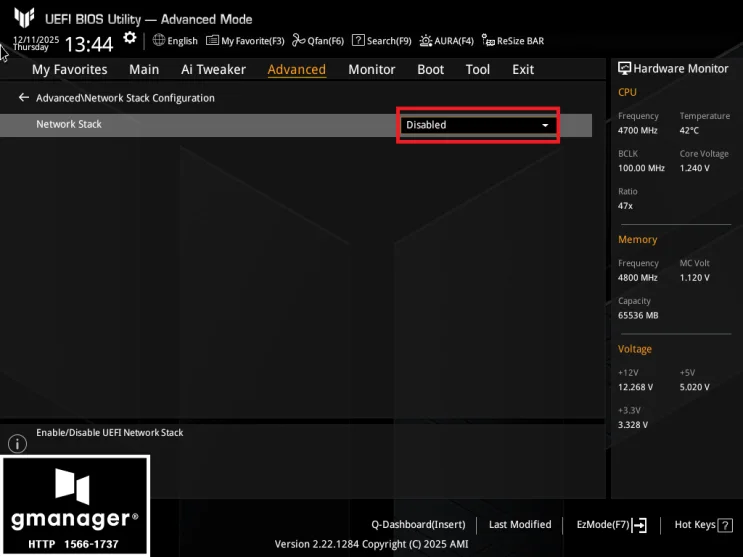Toggle ReSize BAR option
The width and height of the screenshot is (743, 557).
tap(513, 41)
